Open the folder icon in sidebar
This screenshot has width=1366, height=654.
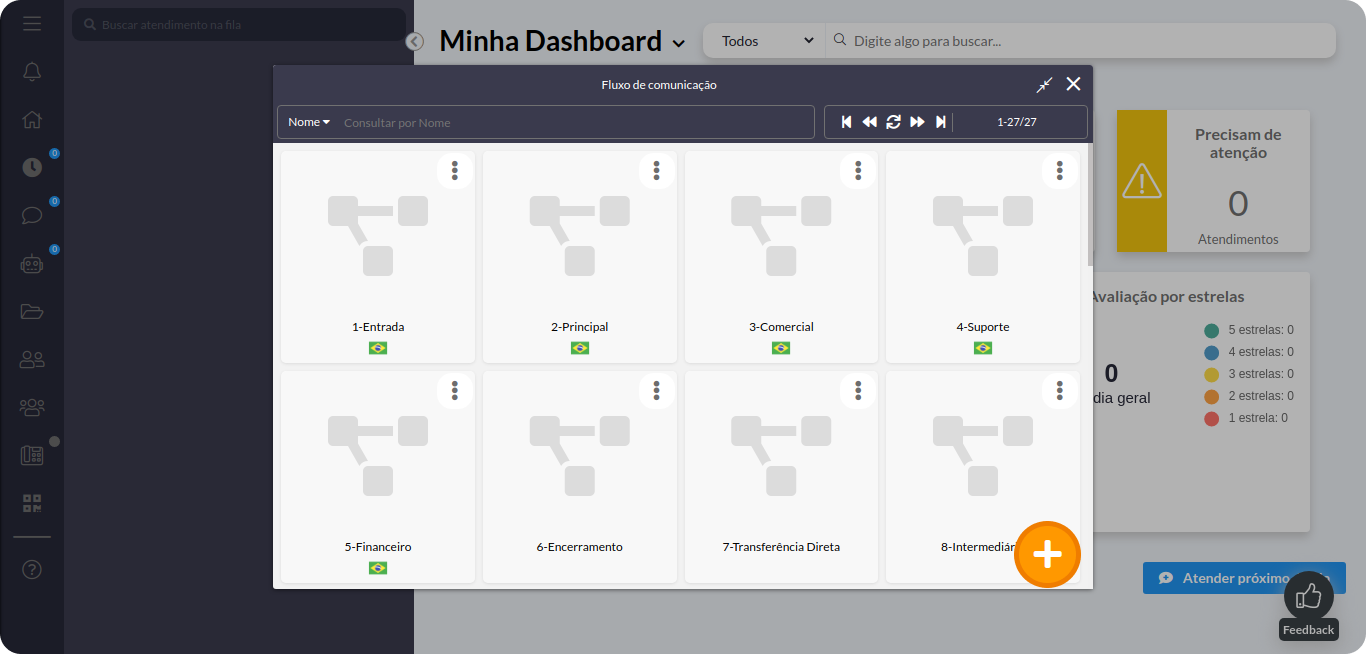coord(32,311)
